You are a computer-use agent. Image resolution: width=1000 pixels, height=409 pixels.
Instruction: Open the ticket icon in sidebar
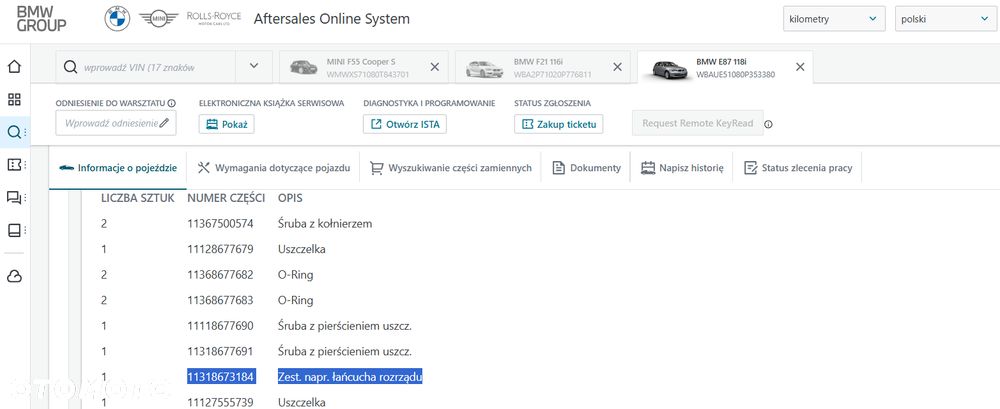pos(14,165)
